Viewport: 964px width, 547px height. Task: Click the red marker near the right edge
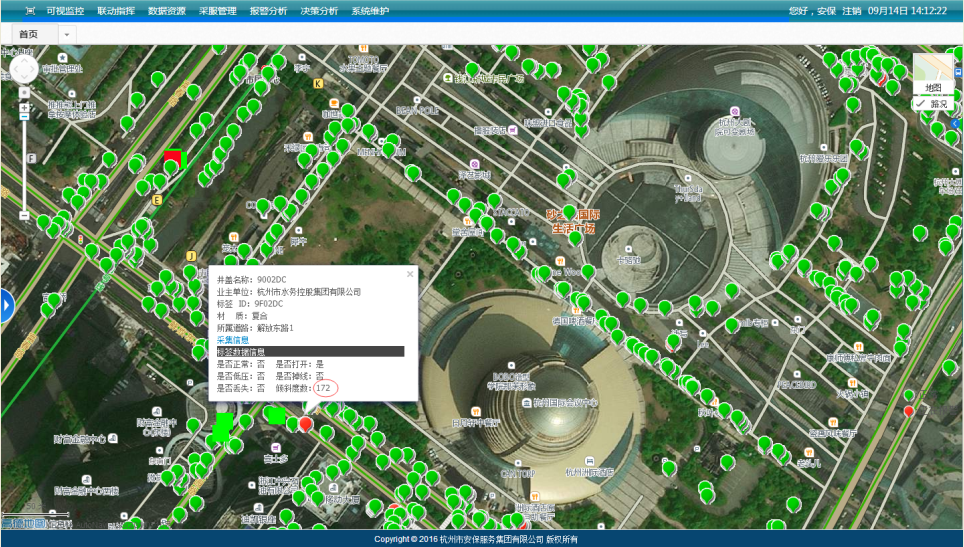908,411
